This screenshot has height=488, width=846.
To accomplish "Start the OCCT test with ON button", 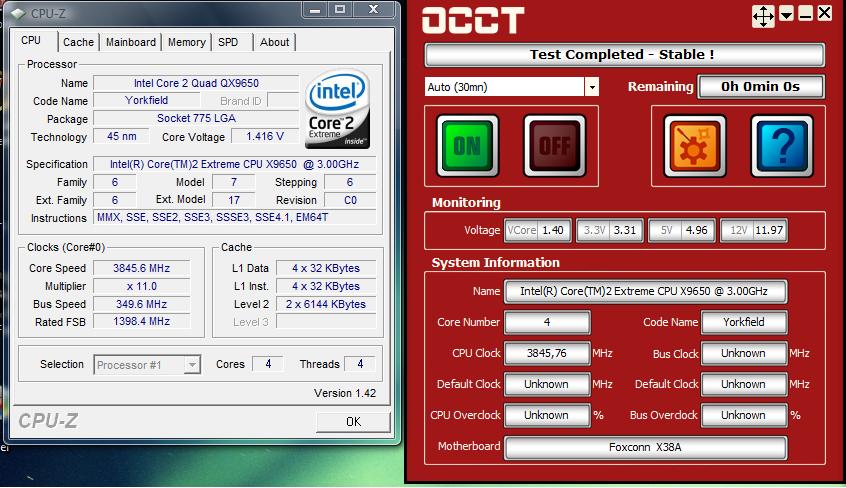I will [x=467, y=146].
